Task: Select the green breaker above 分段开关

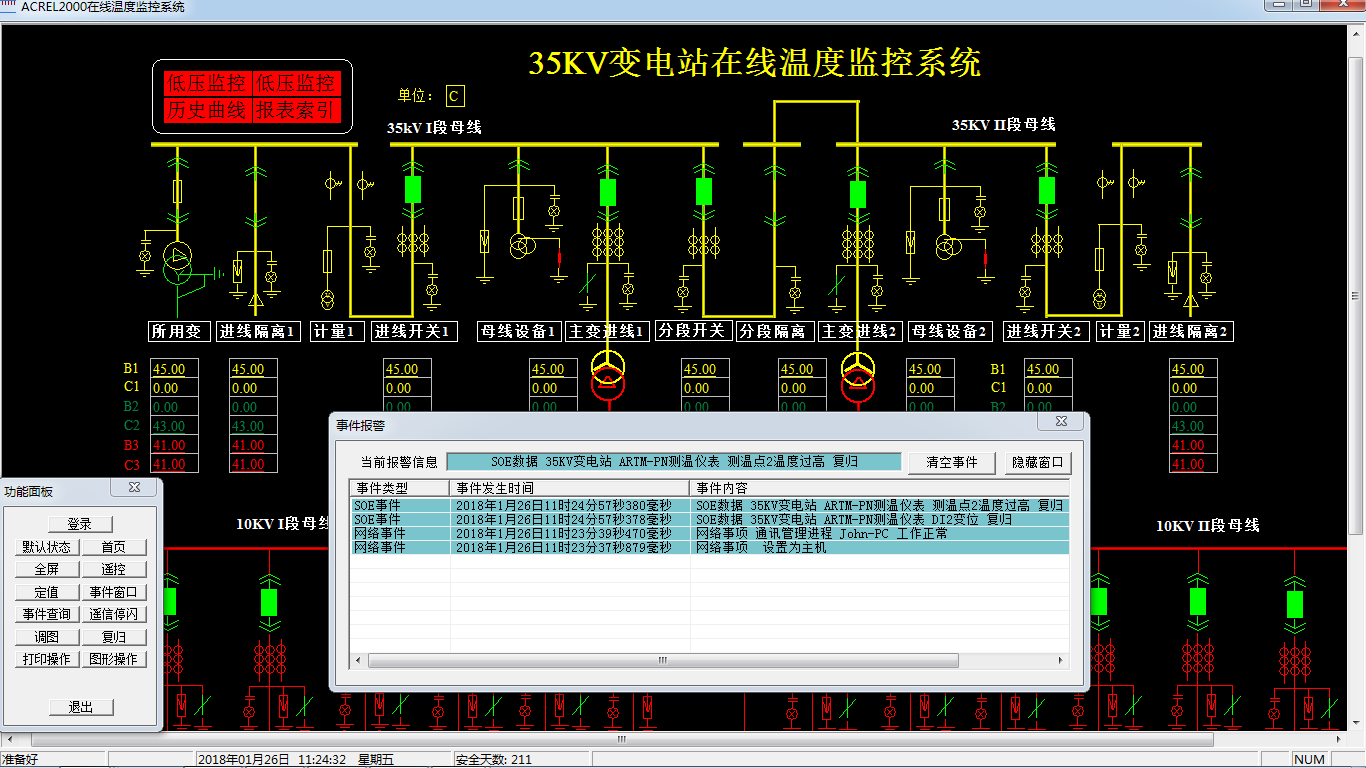Action: [x=704, y=190]
